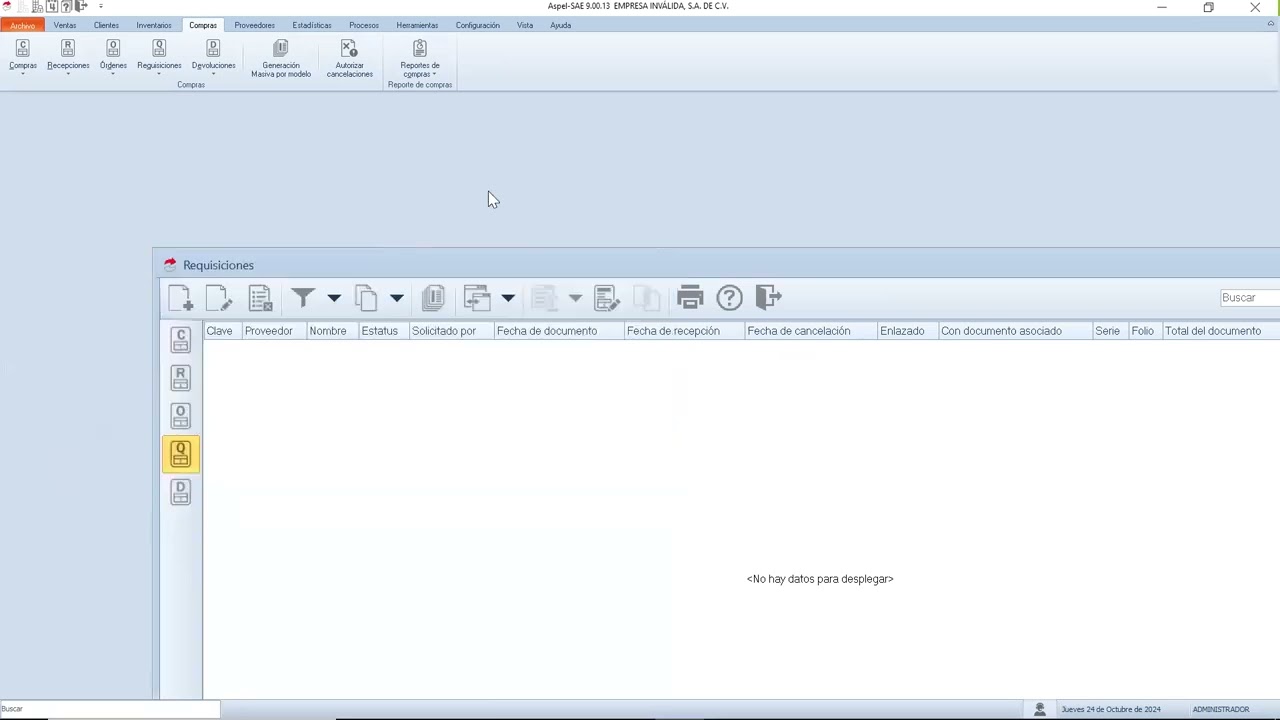Switch to the Proveedores ribbon tab
The image size is (1280, 720).
[x=255, y=25]
